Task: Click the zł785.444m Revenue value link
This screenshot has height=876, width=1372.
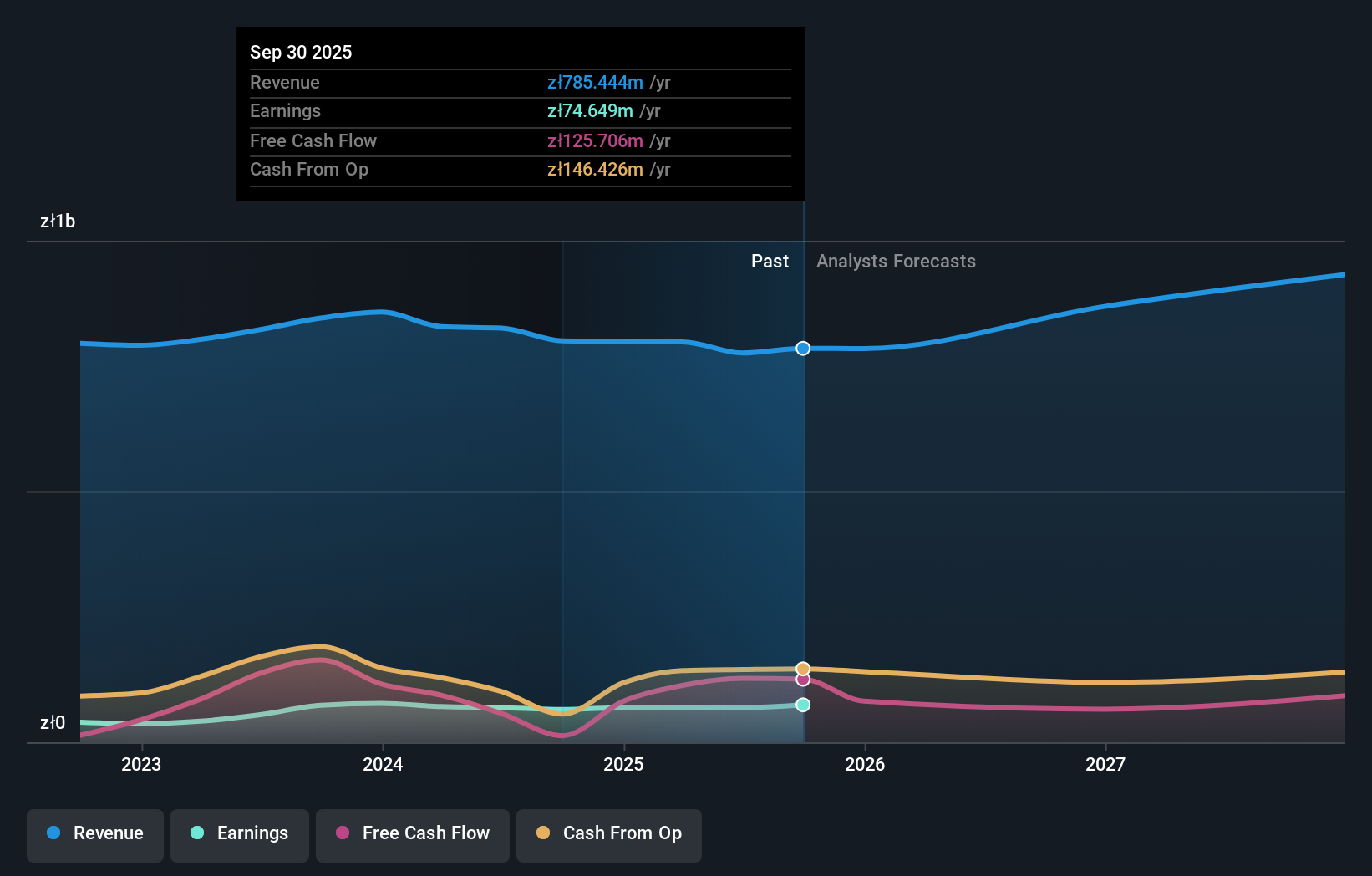Action: [595, 83]
